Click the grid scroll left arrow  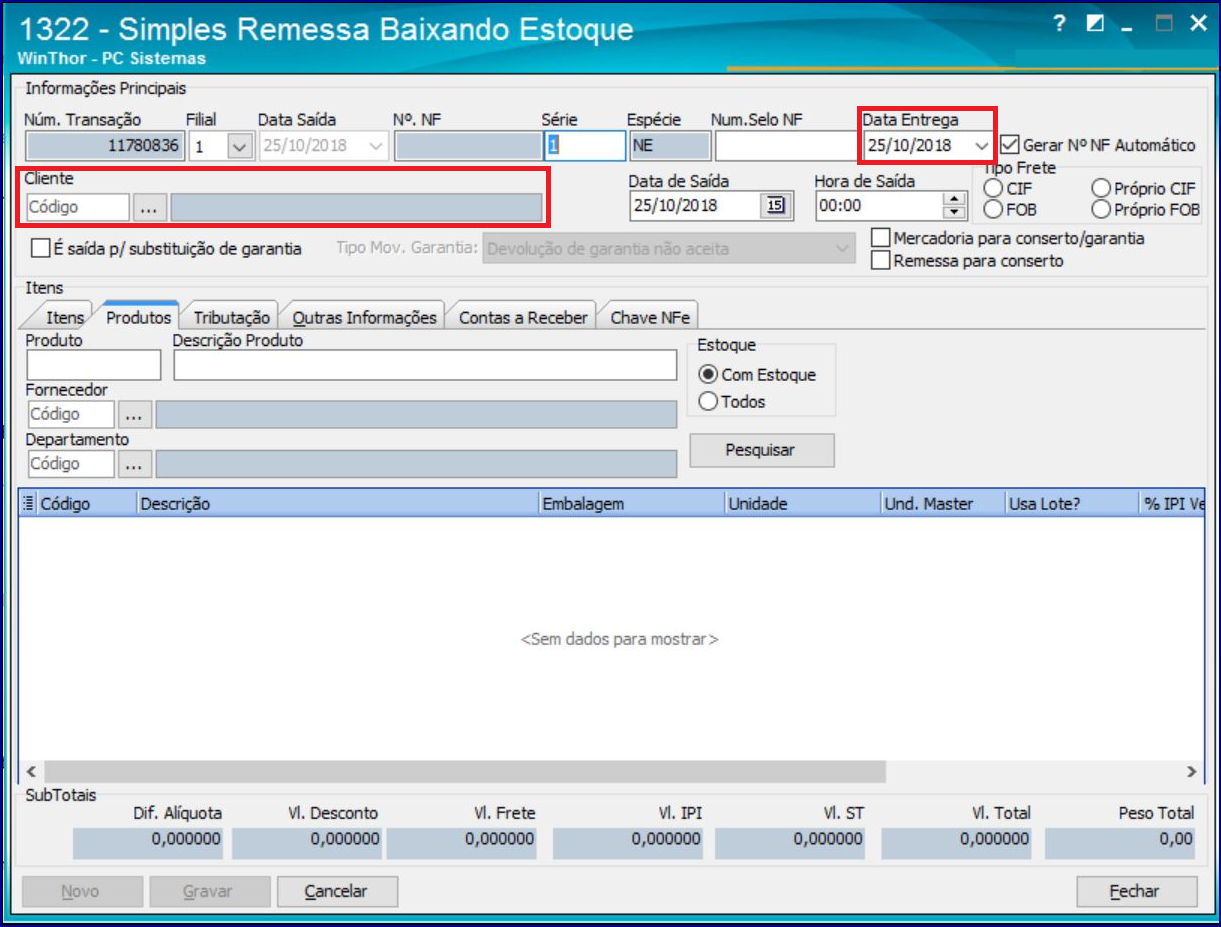(x=30, y=772)
